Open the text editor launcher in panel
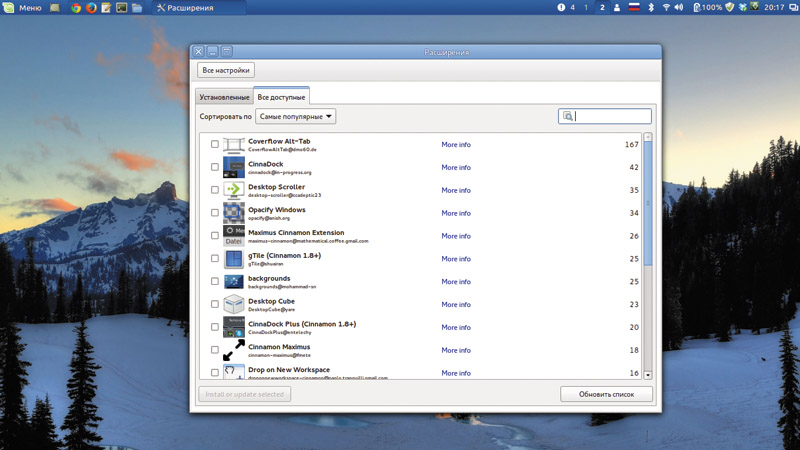The width and height of the screenshot is (800, 450). (x=106, y=8)
